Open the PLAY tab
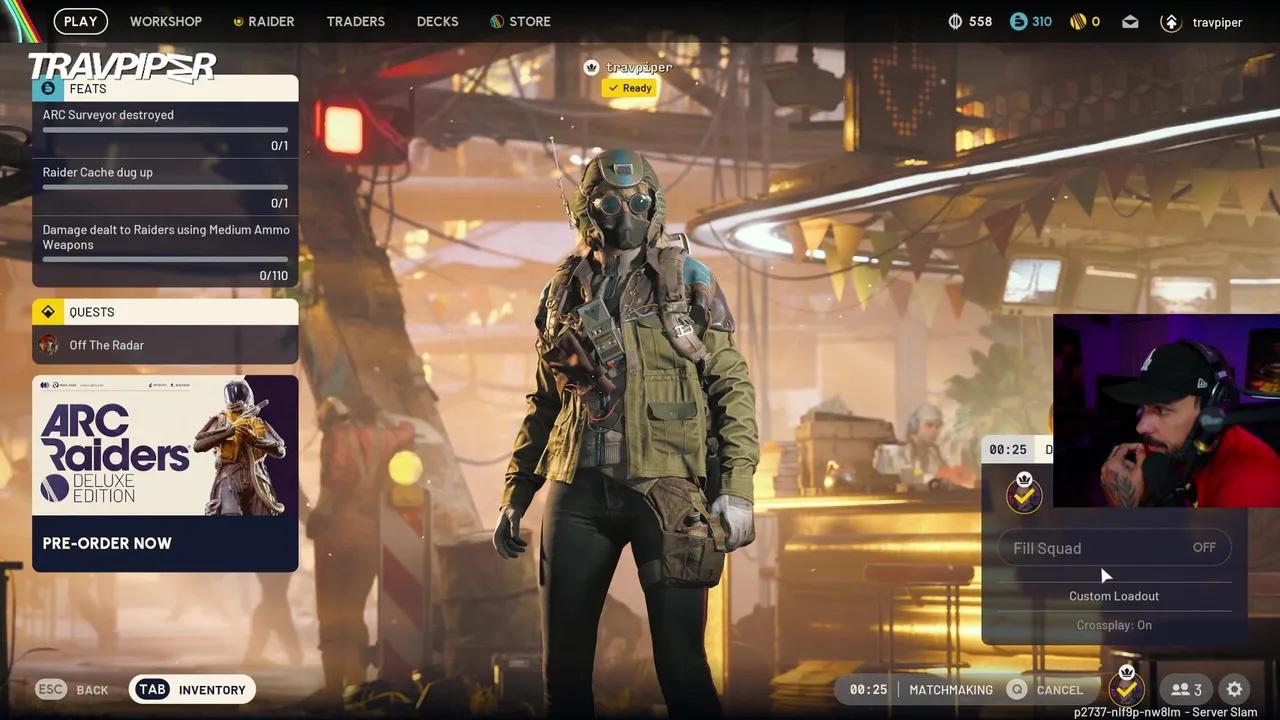 point(81,21)
